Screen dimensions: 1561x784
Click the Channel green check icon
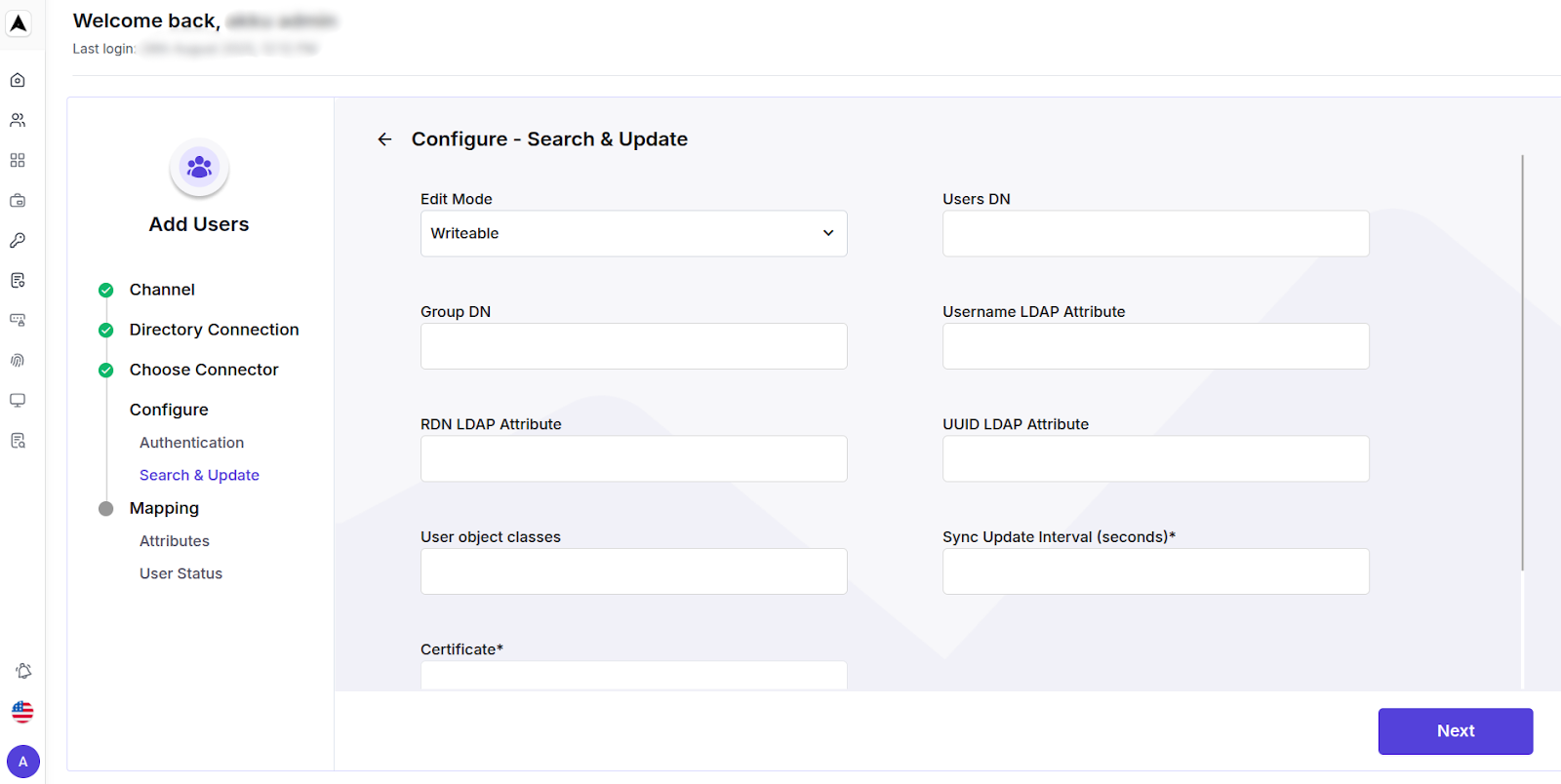click(x=106, y=290)
